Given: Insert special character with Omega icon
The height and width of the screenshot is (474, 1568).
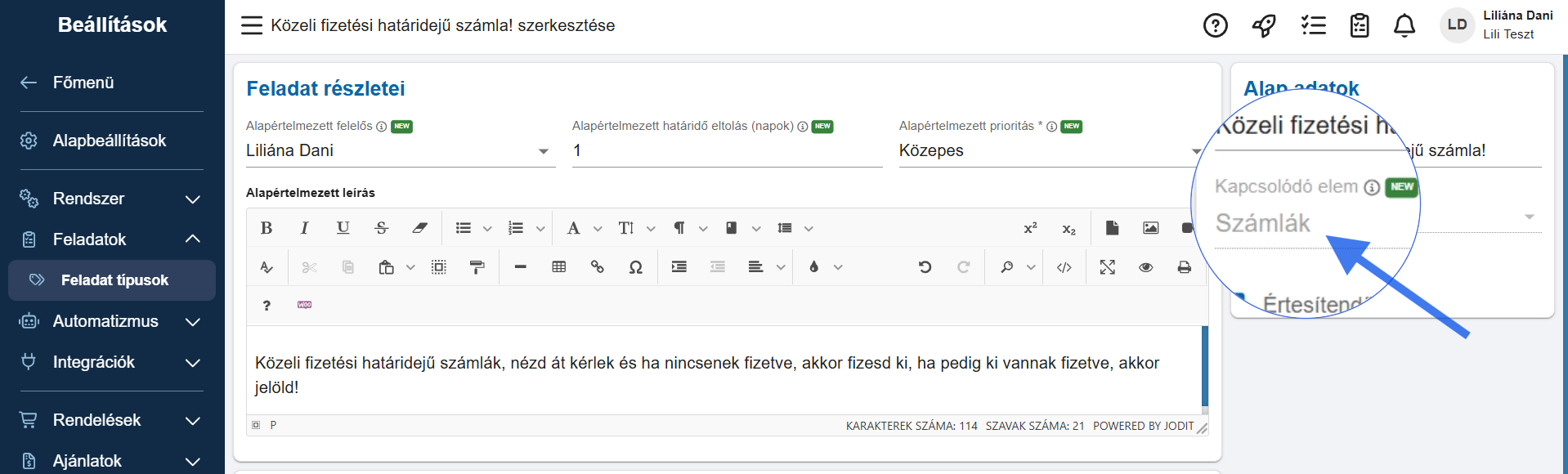Looking at the screenshot, I should click(x=635, y=267).
